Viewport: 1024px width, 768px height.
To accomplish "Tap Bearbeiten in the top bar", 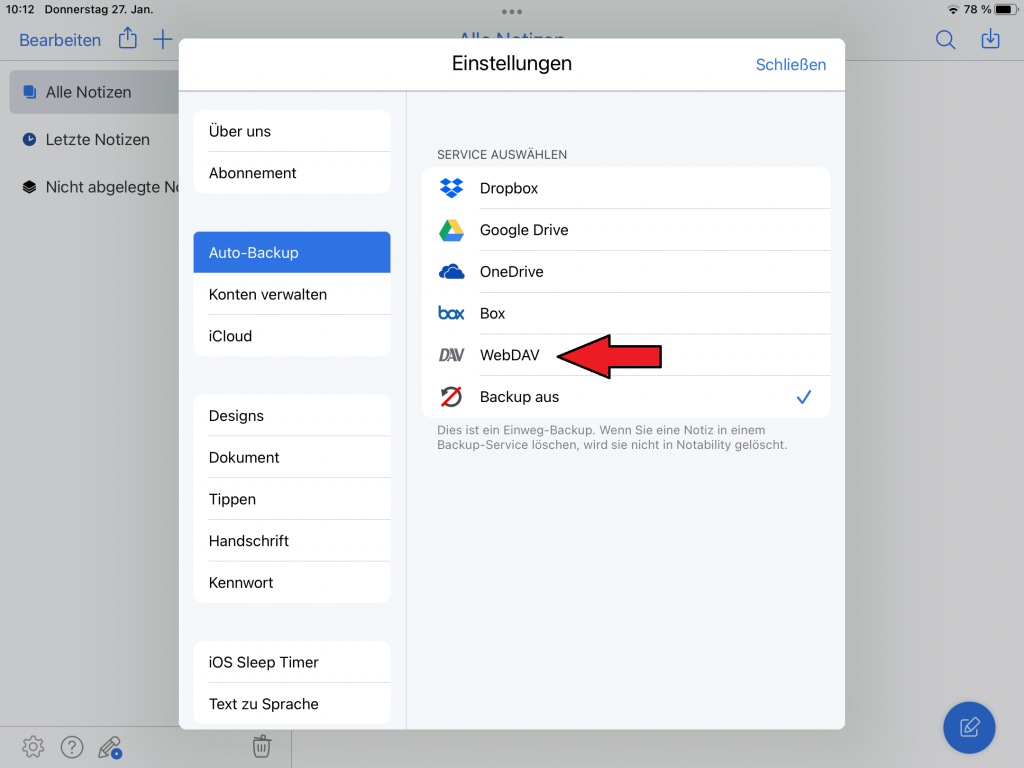I will point(60,41).
